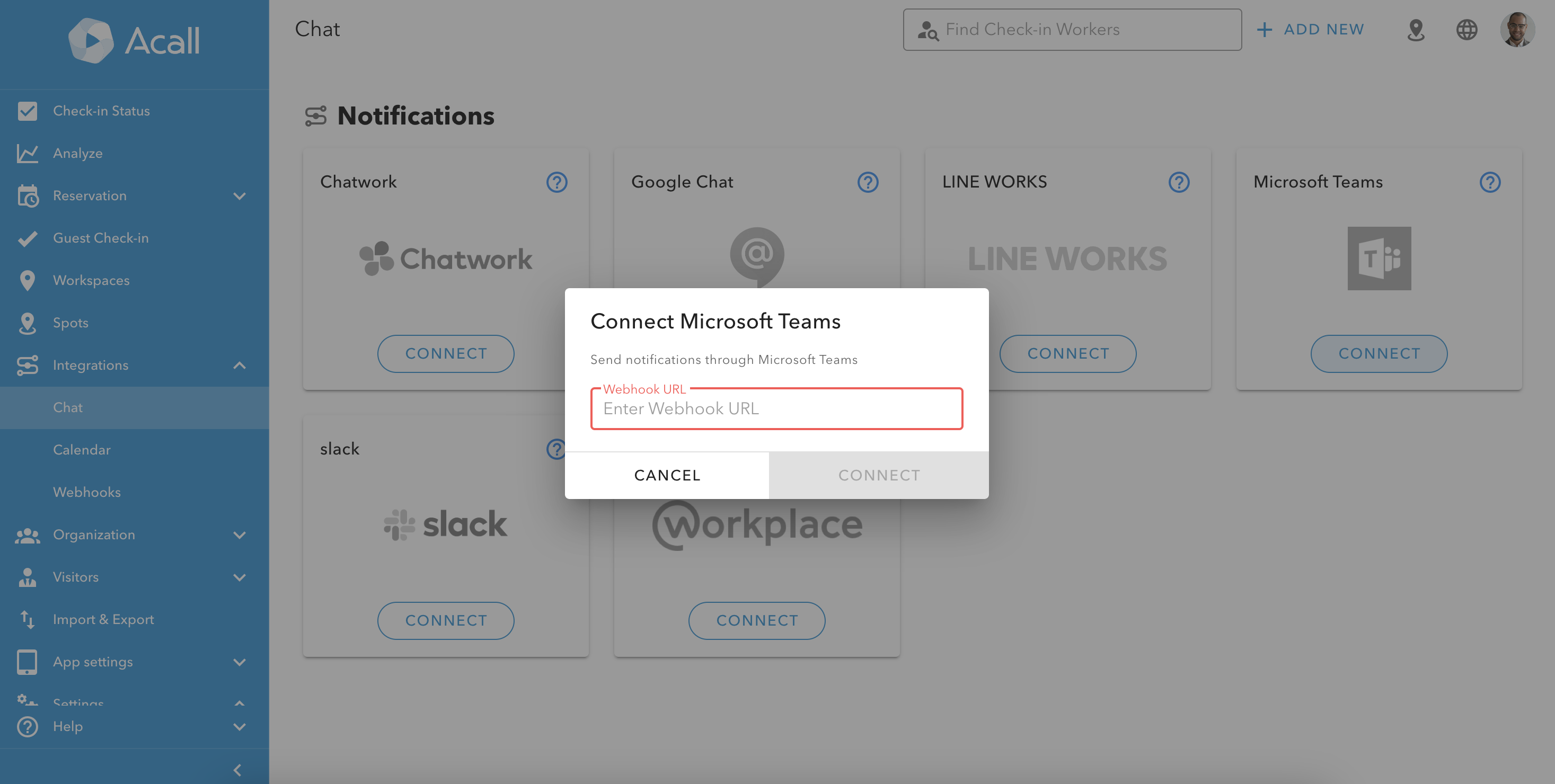The height and width of the screenshot is (784, 1555).
Task: Click the Import & Export arrows icon
Action: 27,619
